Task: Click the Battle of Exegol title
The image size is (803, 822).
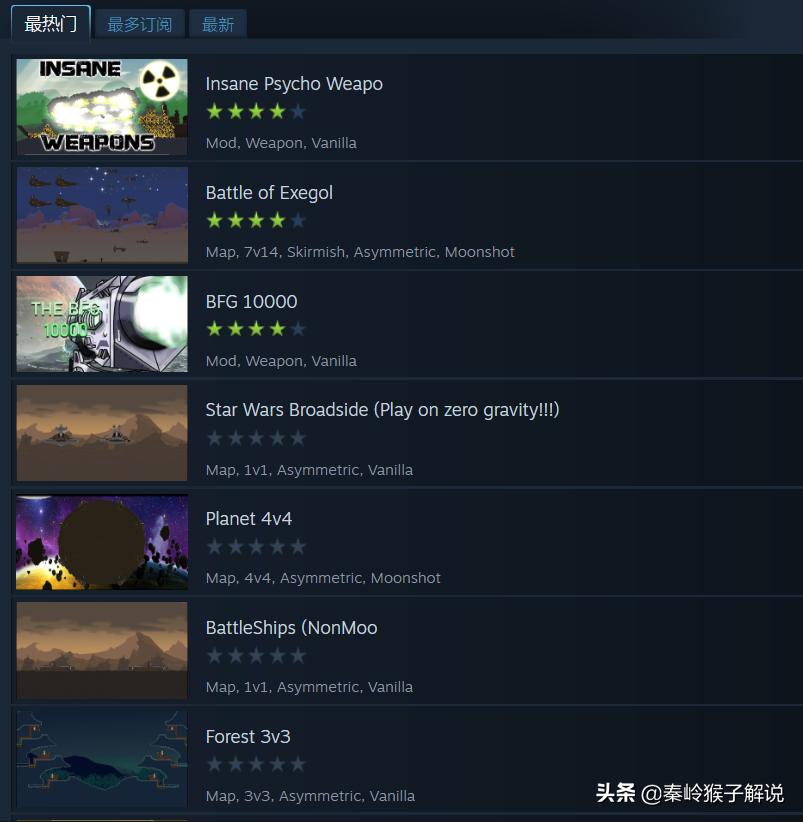Action: coord(269,193)
